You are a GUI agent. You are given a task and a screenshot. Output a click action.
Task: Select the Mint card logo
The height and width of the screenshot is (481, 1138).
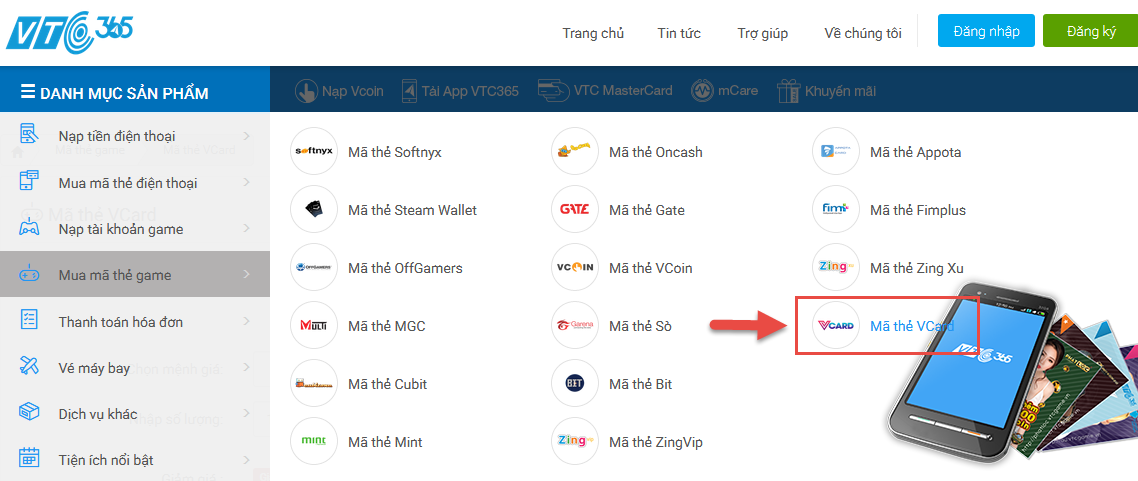coord(314,442)
